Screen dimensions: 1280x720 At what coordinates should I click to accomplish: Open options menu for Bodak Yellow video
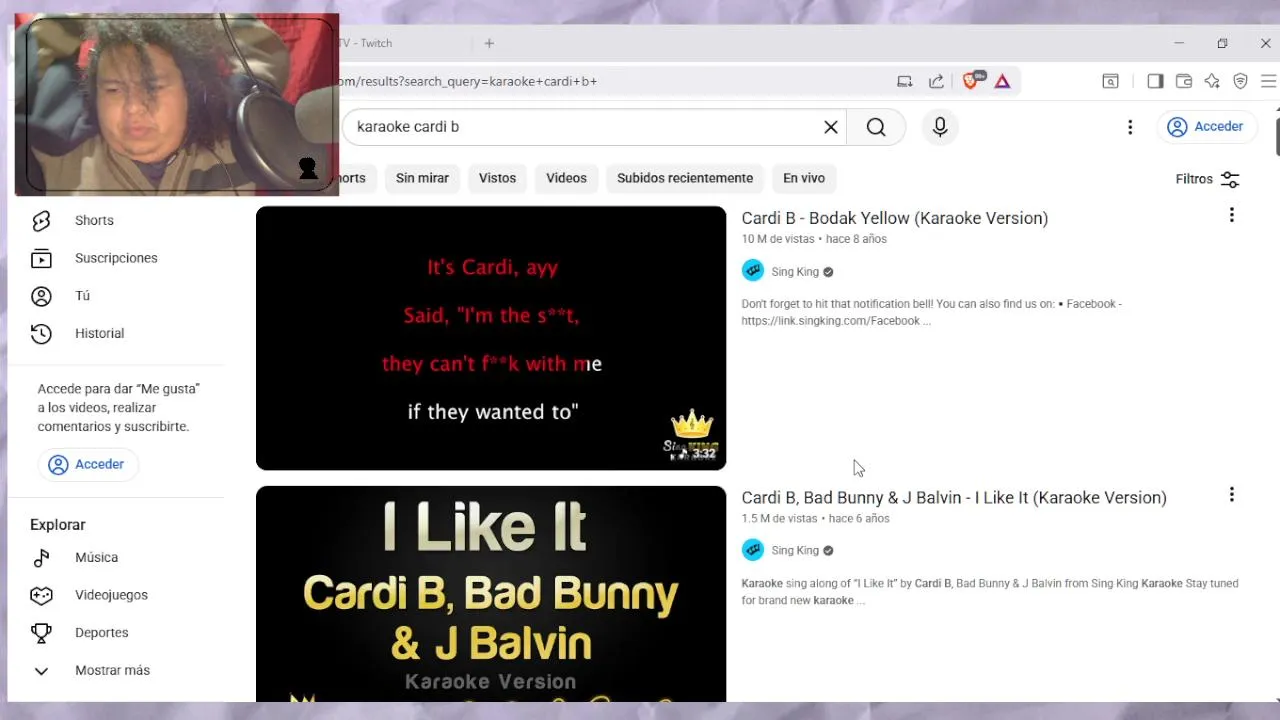pos(1232,215)
